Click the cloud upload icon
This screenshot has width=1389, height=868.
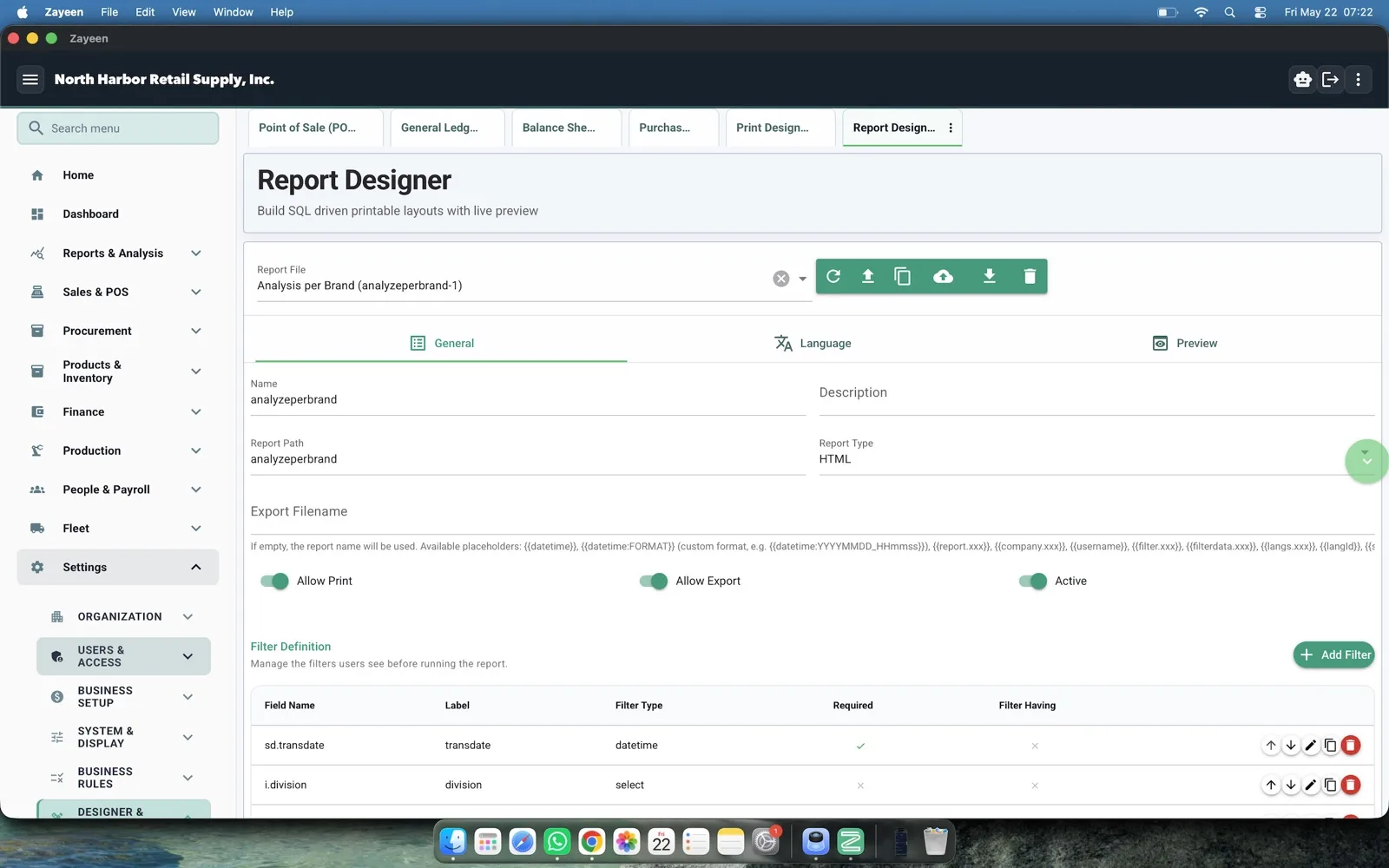(943, 276)
